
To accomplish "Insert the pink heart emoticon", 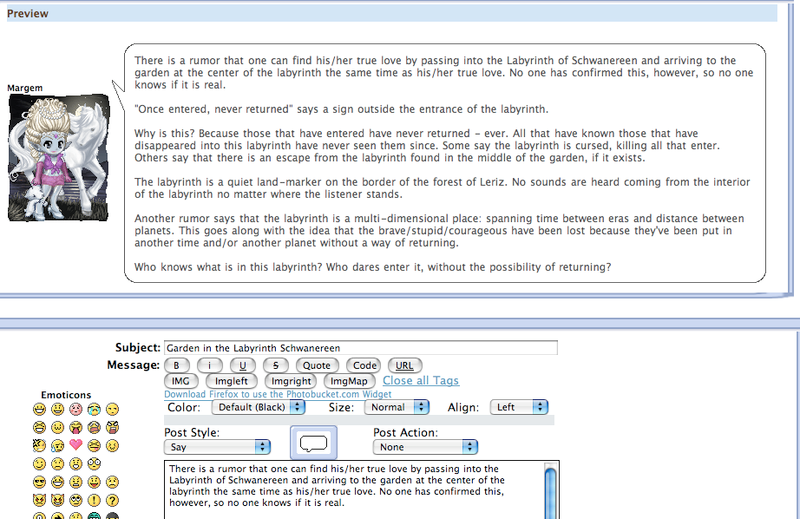I will pos(76,444).
